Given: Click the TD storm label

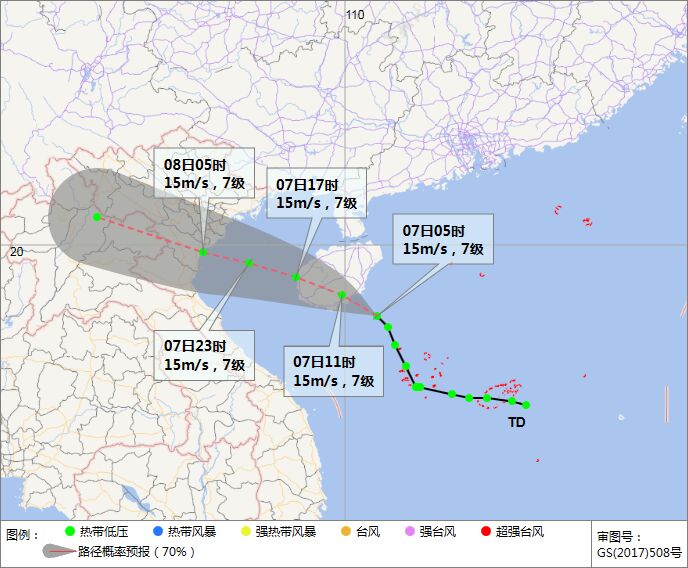Looking at the screenshot, I should [517, 423].
